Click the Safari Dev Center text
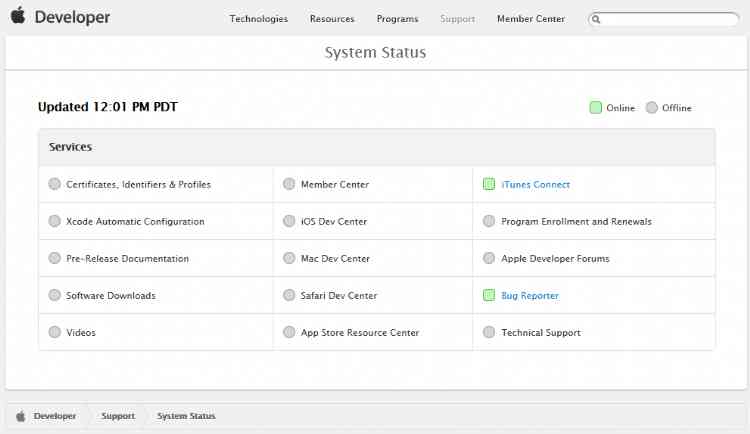This screenshot has width=750, height=434. (x=339, y=296)
